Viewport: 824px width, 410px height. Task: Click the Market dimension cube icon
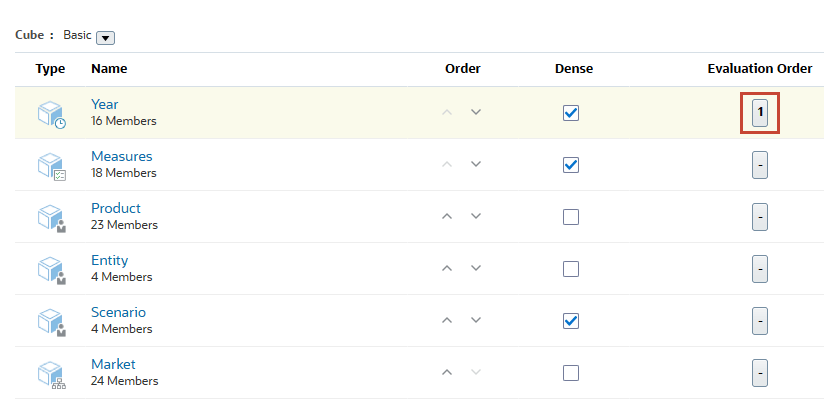[x=51, y=373]
